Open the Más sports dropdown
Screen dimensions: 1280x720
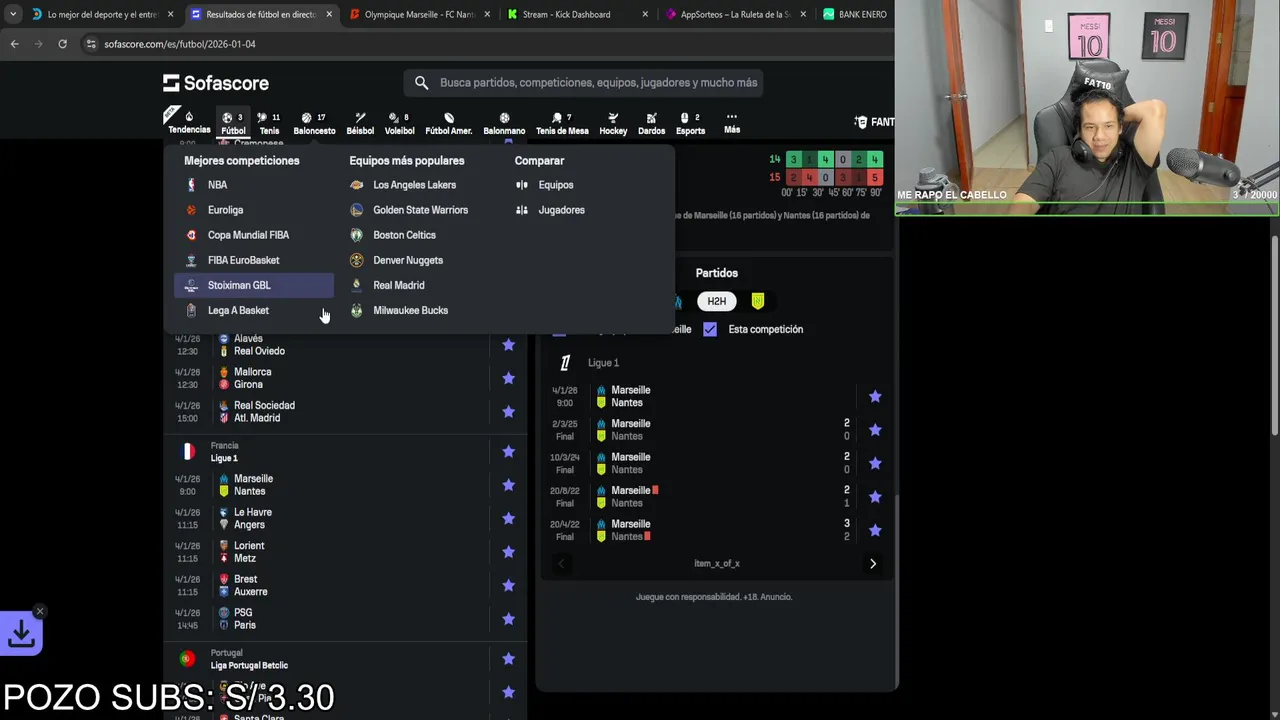pyautogui.click(x=732, y=122)
